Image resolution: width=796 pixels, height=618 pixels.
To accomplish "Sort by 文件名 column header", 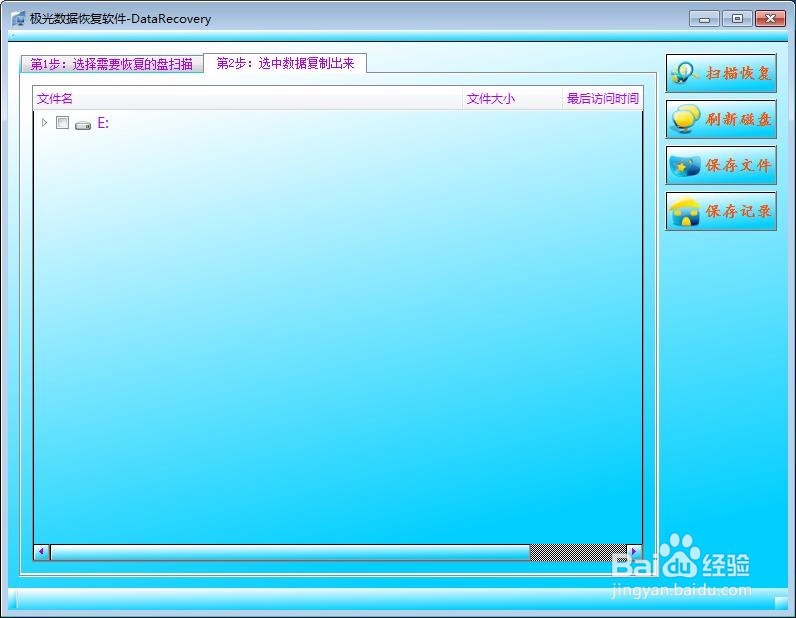I will [248, 99].
